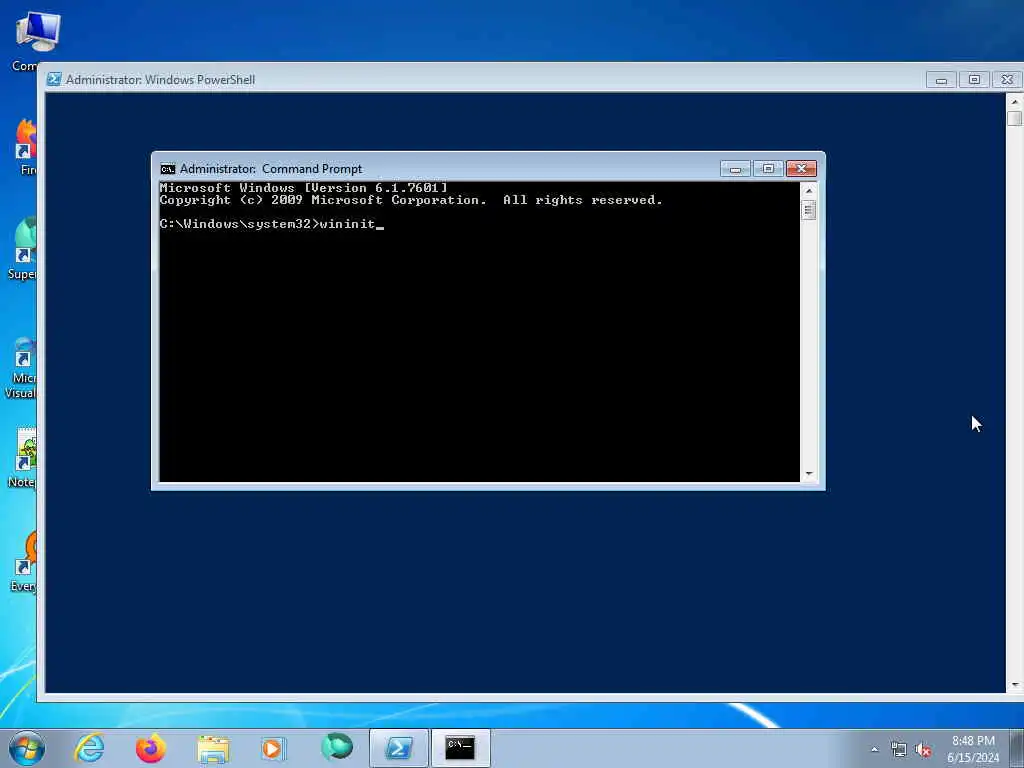Open the Start menu orb

coord(27,748)
